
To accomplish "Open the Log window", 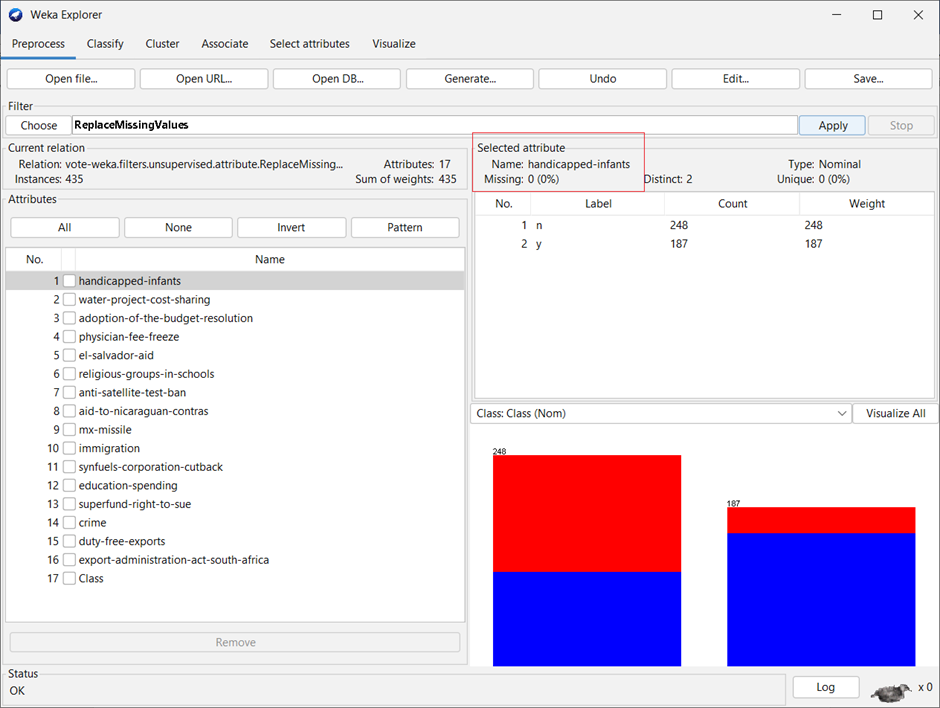I will pos(825,687).
